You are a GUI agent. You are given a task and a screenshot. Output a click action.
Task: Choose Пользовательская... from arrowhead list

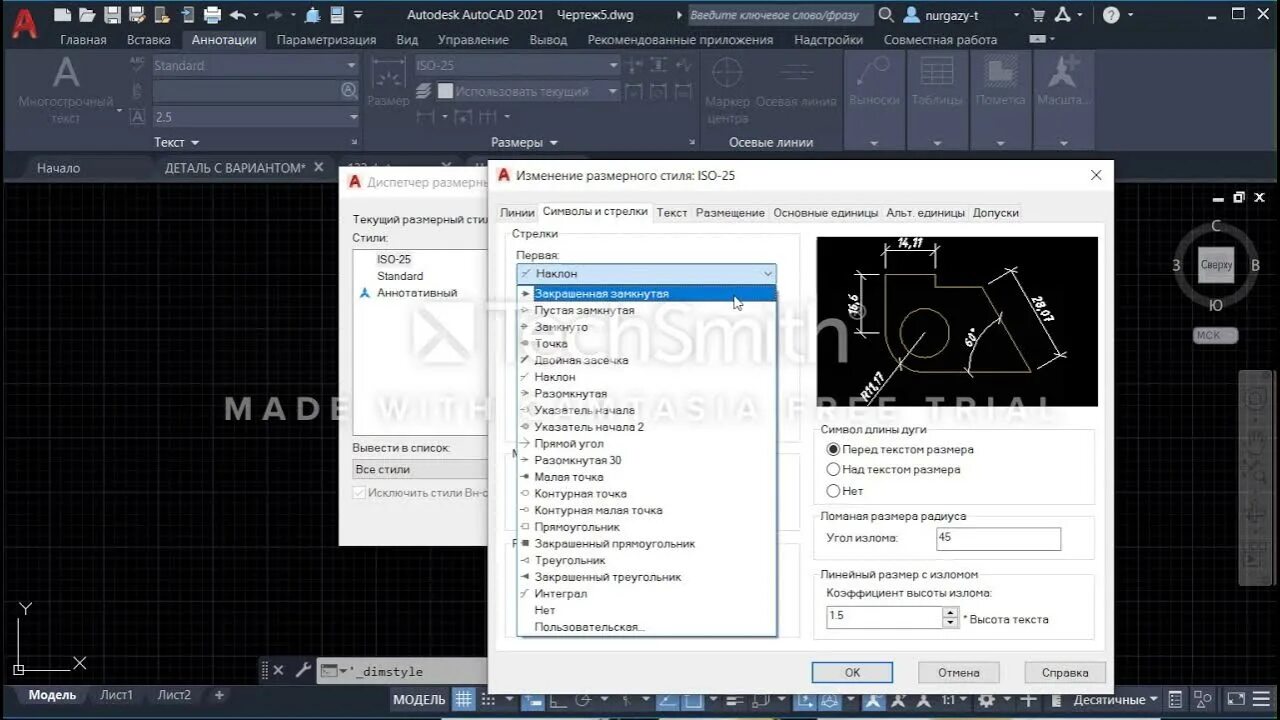646,627
